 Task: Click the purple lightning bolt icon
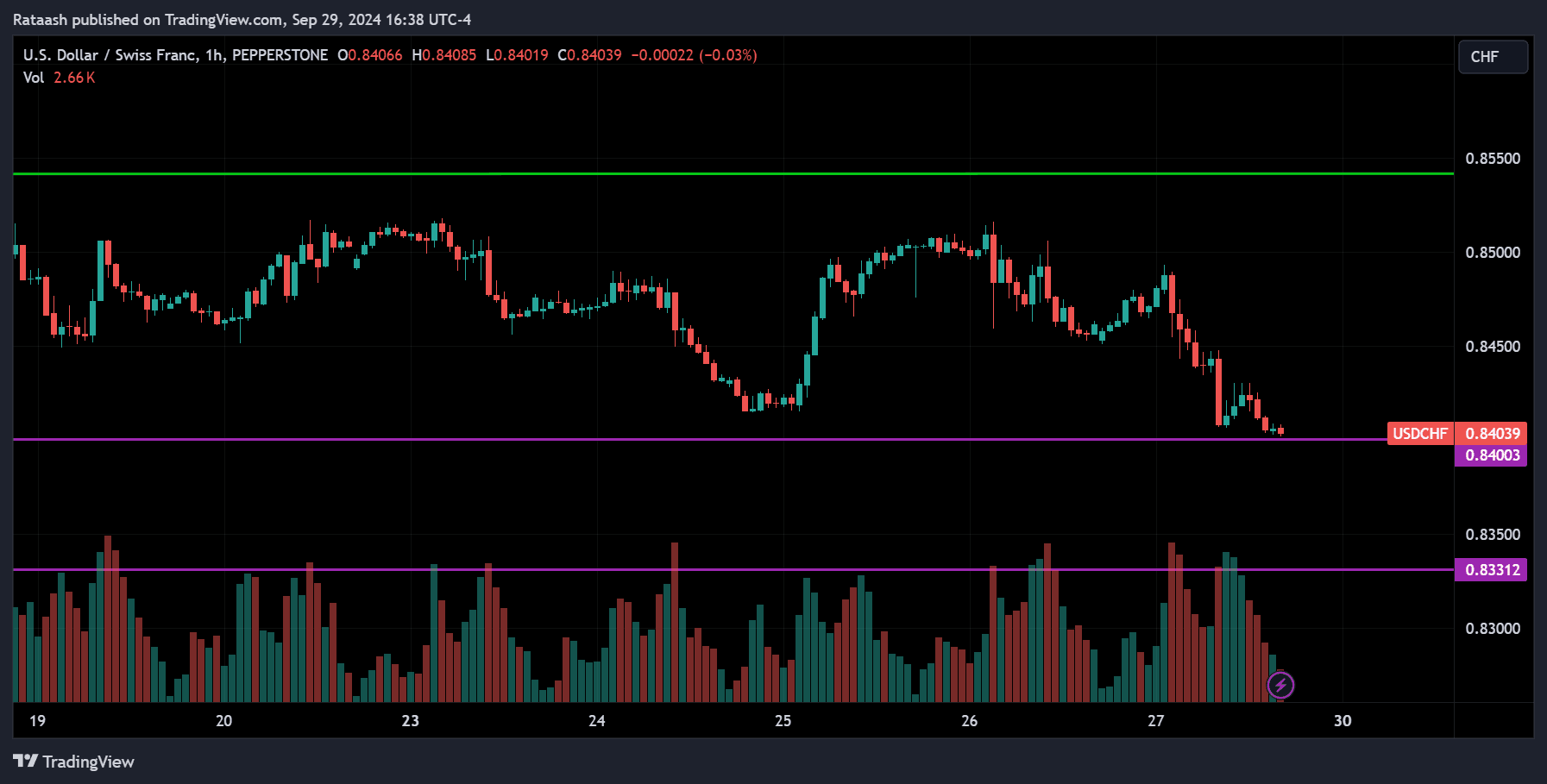point(1280,686)
